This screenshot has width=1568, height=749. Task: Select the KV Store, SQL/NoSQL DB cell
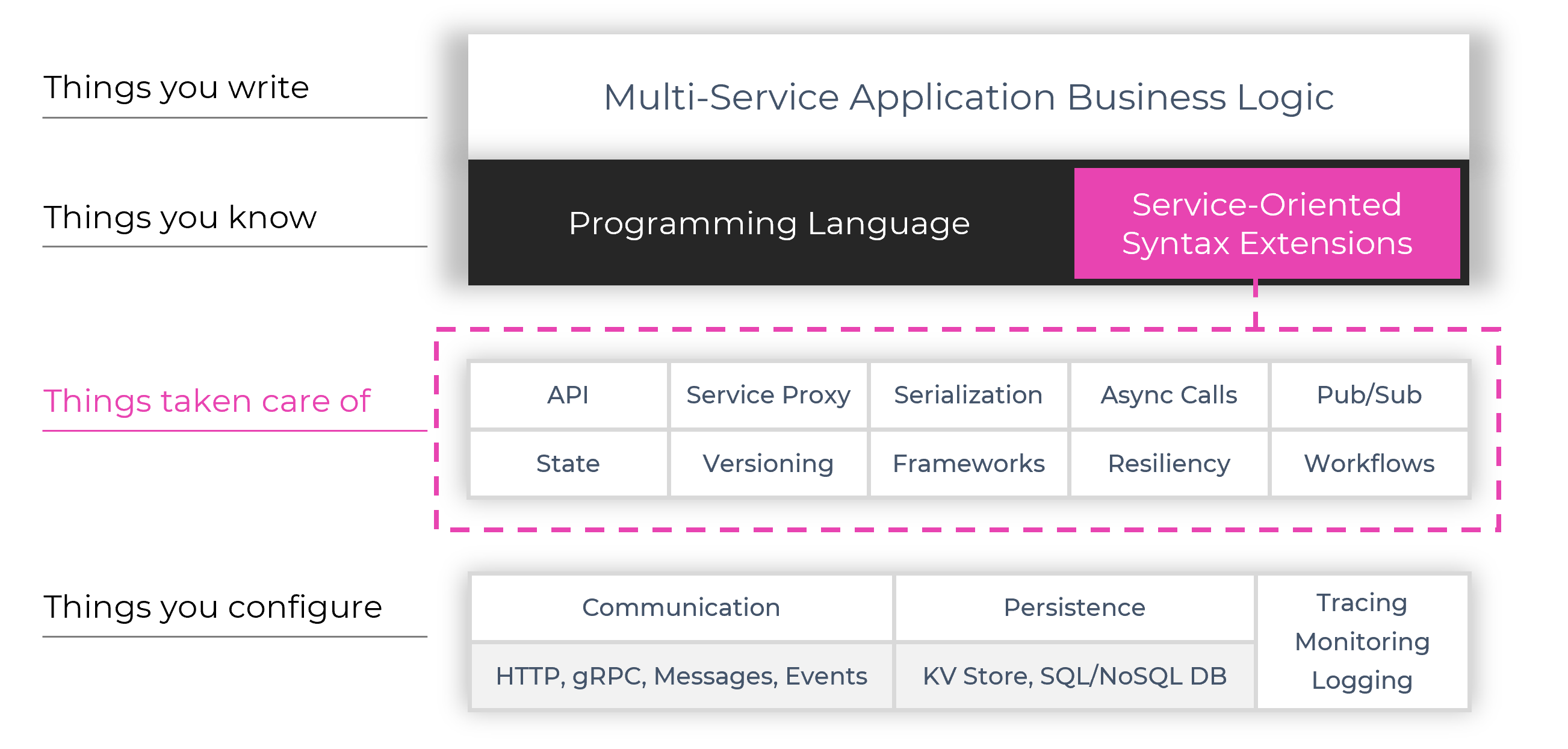tap(1074, 677)
